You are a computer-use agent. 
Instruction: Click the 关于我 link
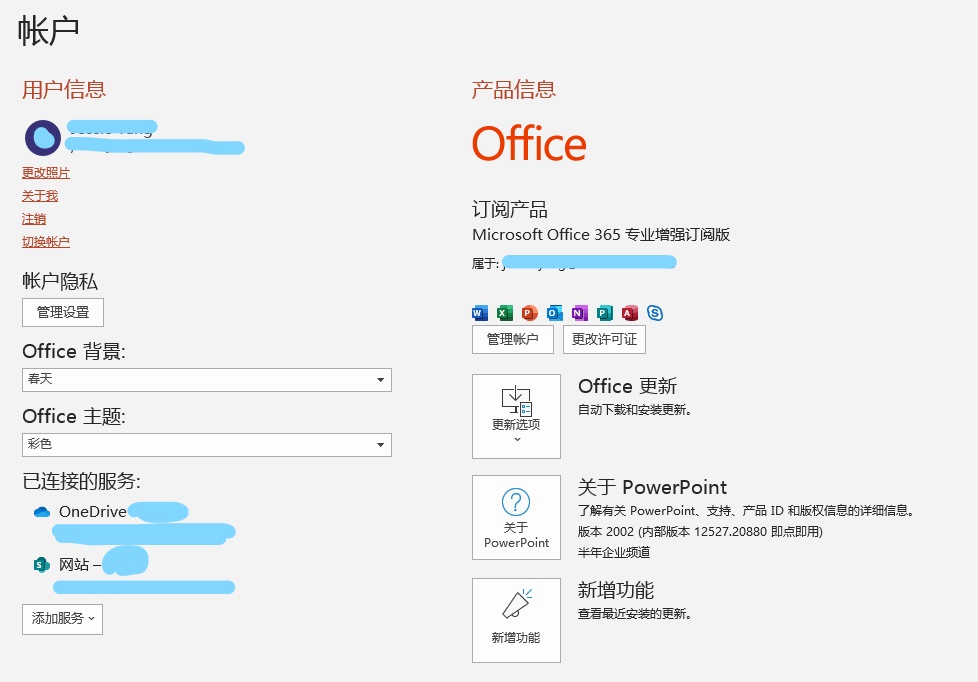[40, 196]
